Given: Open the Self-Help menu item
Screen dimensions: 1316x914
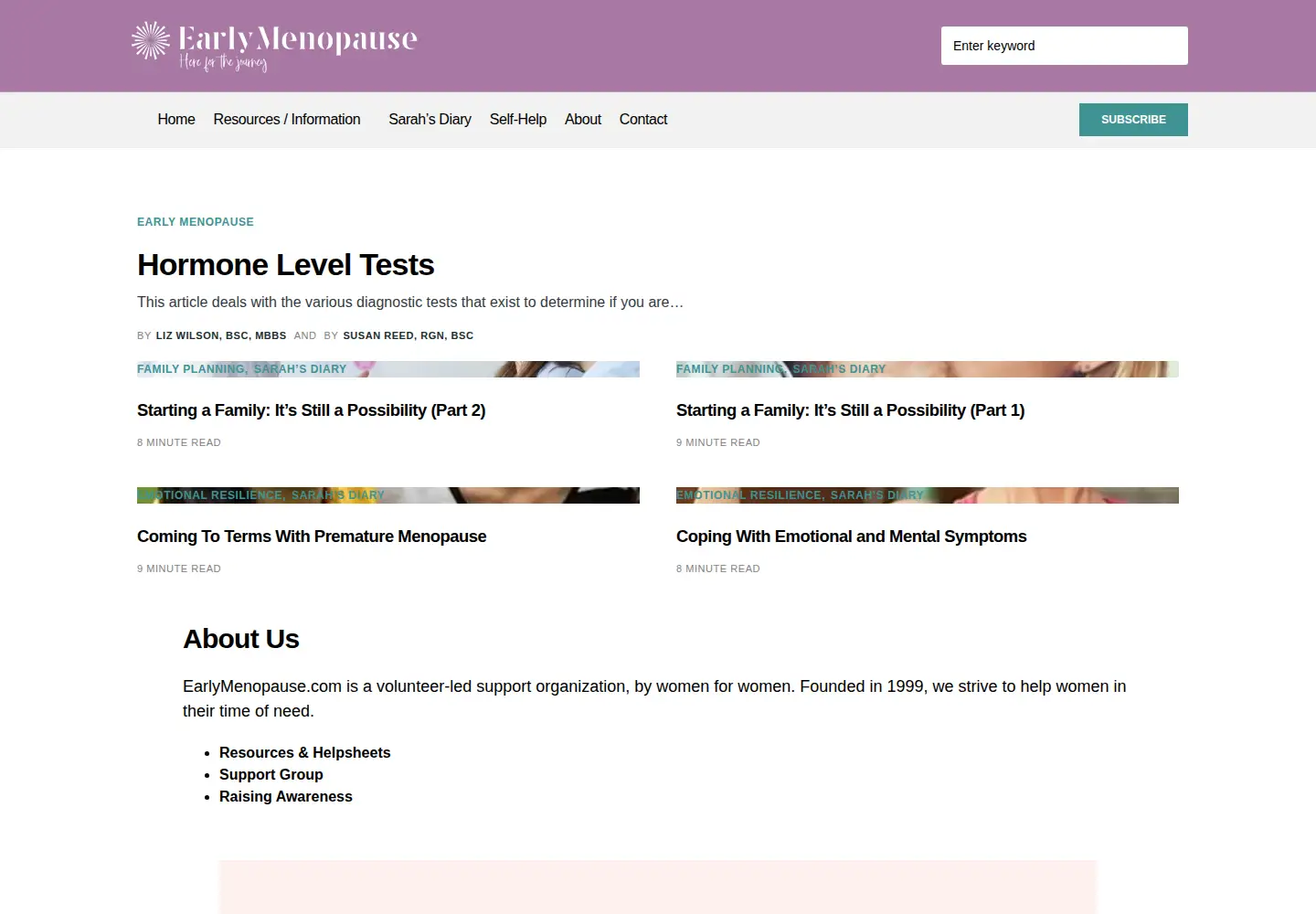Looking at the screenshot, I should point(518,120).
